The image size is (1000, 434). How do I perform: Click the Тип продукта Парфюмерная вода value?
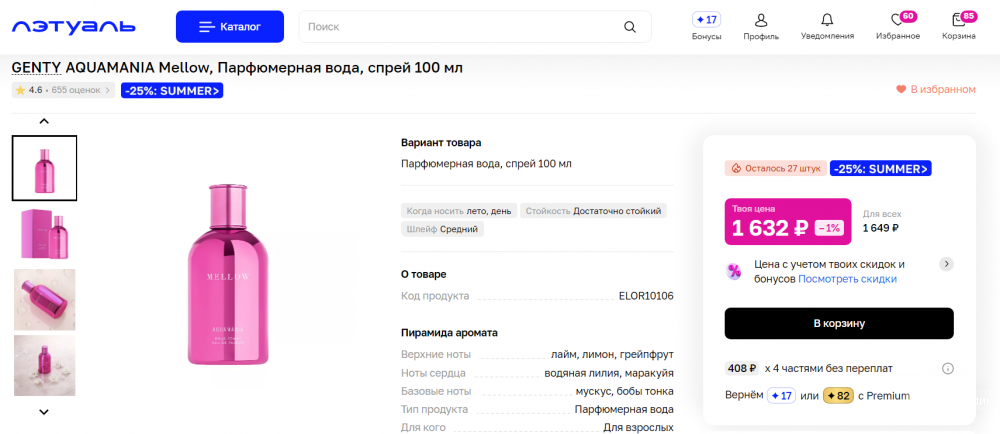(624, 409)
